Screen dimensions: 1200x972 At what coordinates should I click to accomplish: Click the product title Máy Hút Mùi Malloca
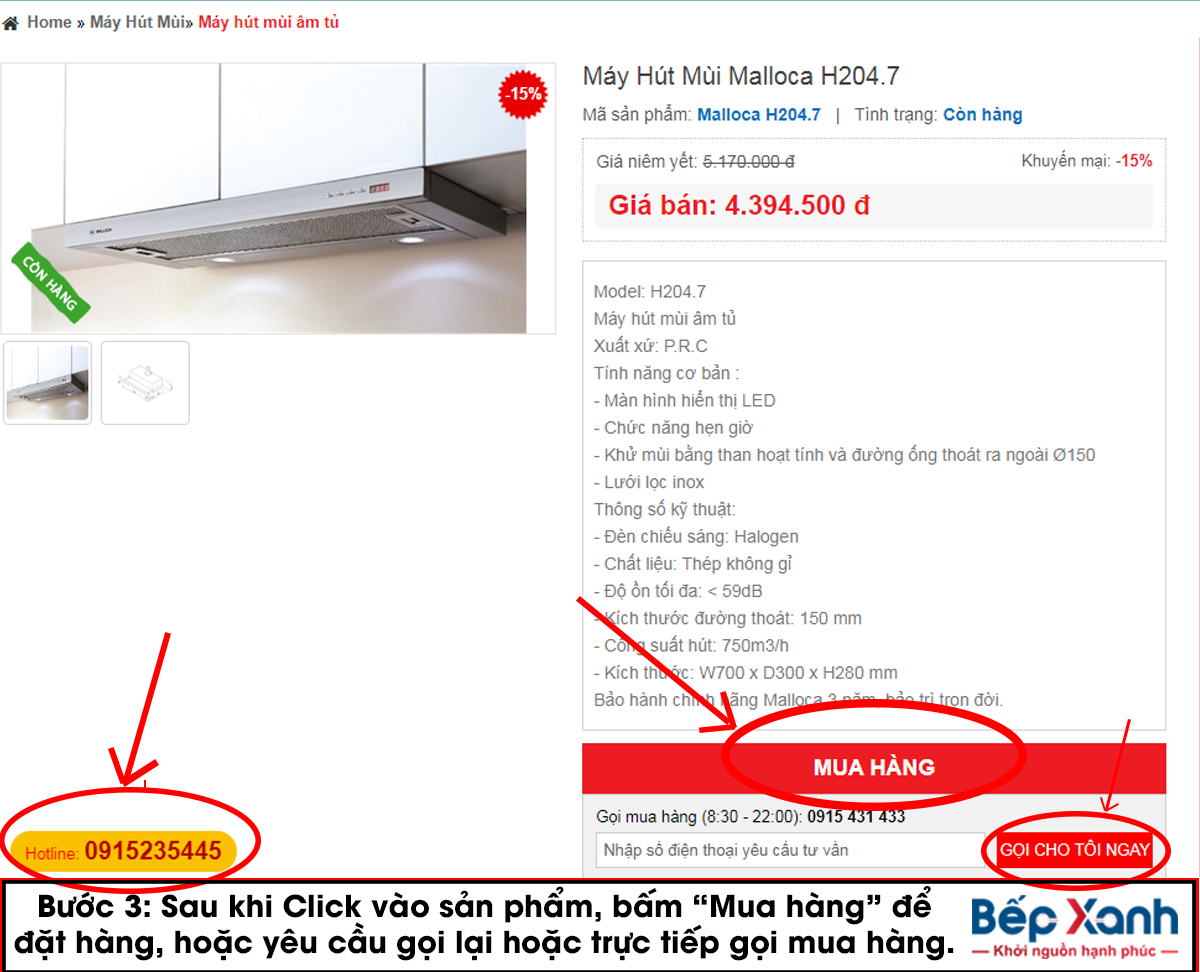(742, 76)
